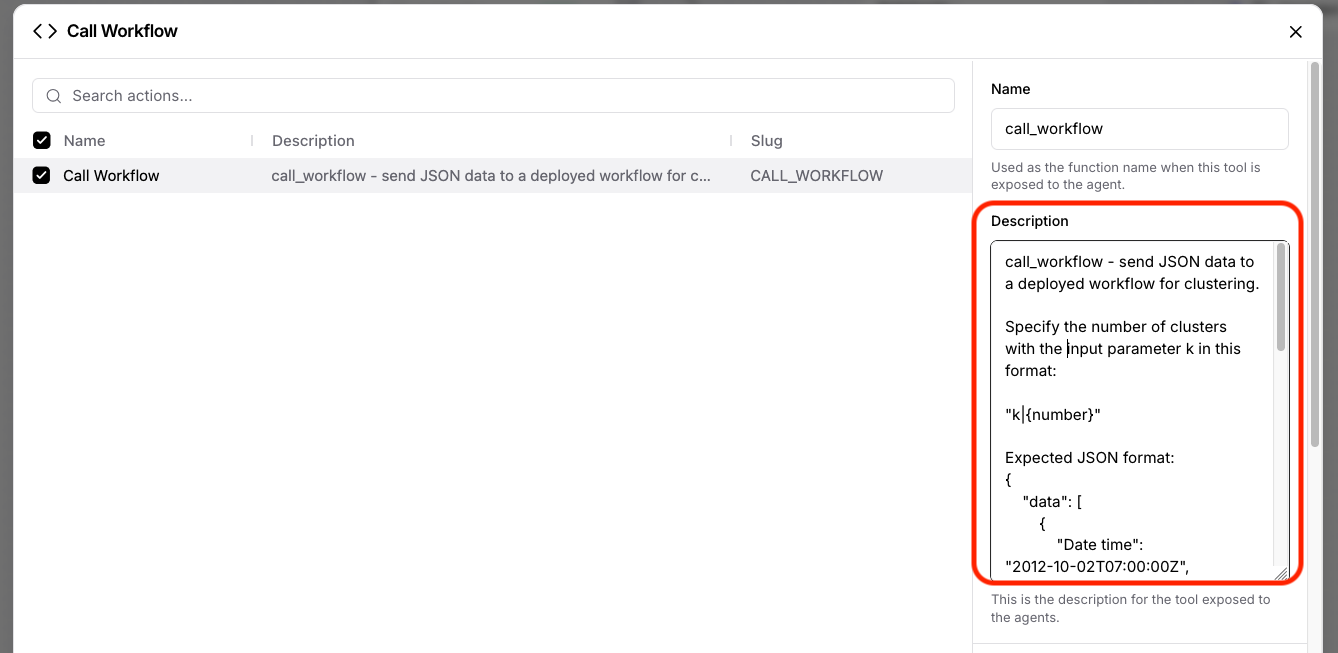Click the Description column header
1338x653 pixels.
[313, 141]
